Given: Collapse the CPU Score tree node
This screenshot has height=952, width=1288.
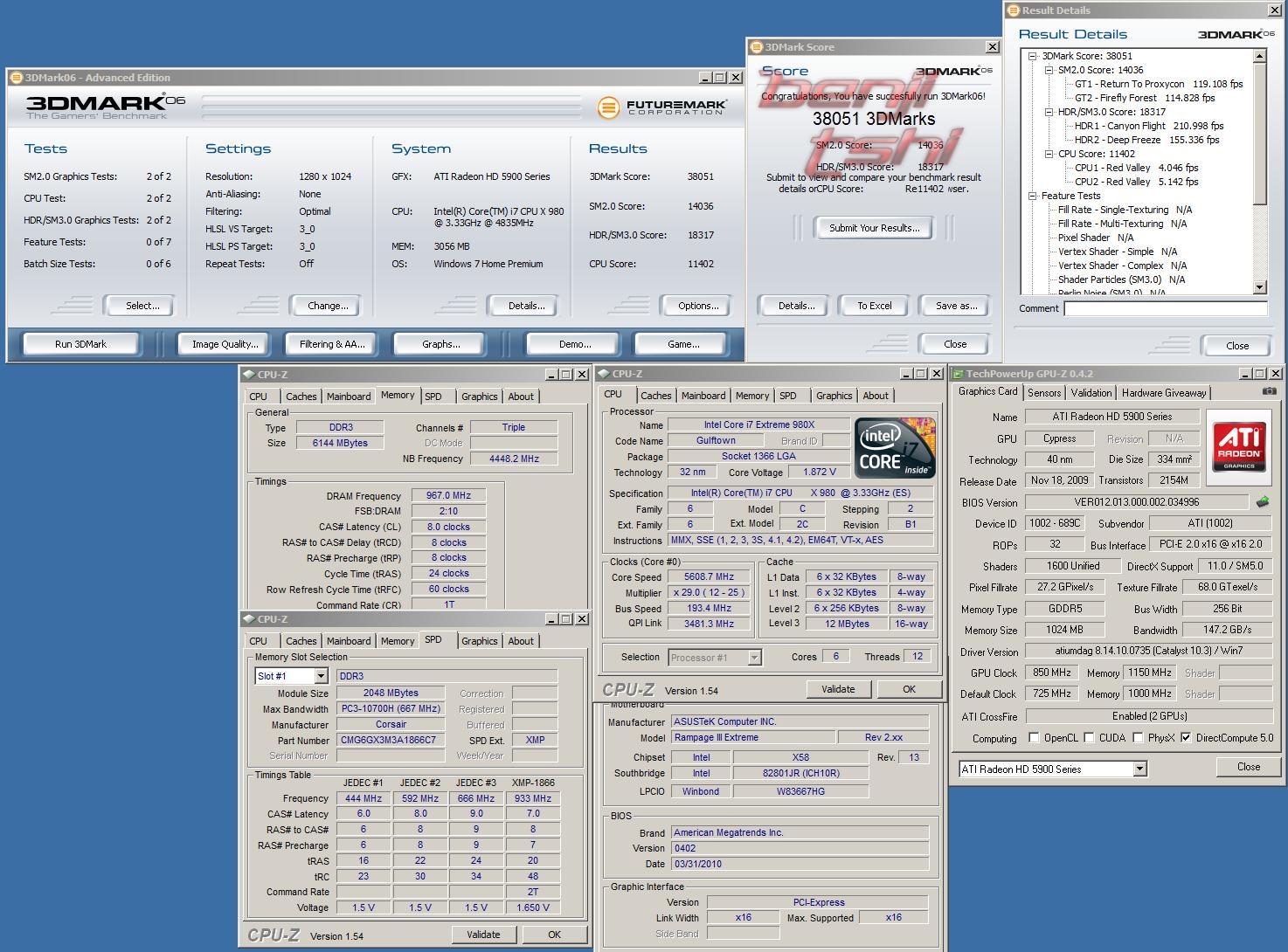Looking at the screenshot, I should (x=1049, y=154).
